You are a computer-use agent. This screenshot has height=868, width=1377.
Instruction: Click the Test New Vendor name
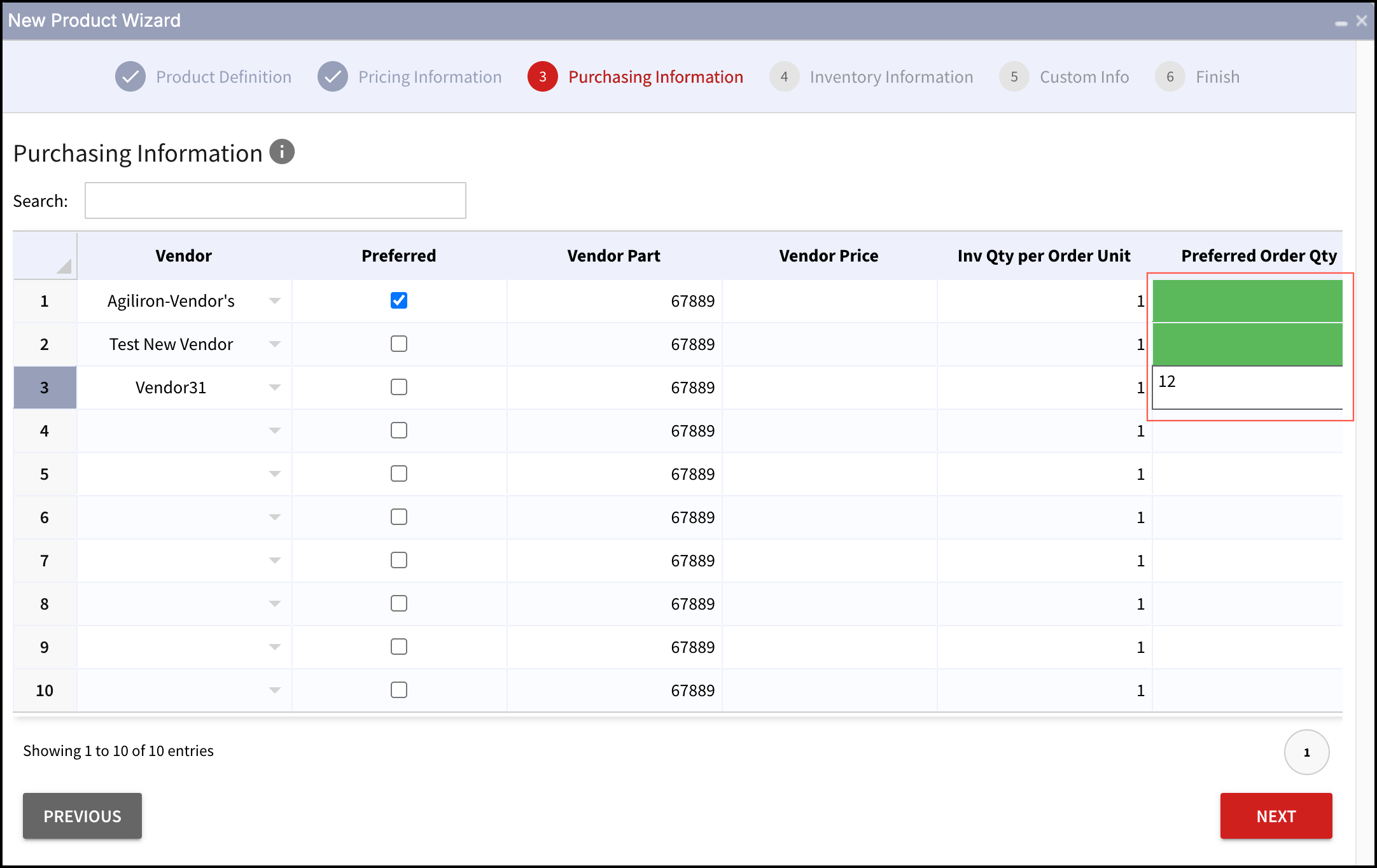click(x=171, y=344)
